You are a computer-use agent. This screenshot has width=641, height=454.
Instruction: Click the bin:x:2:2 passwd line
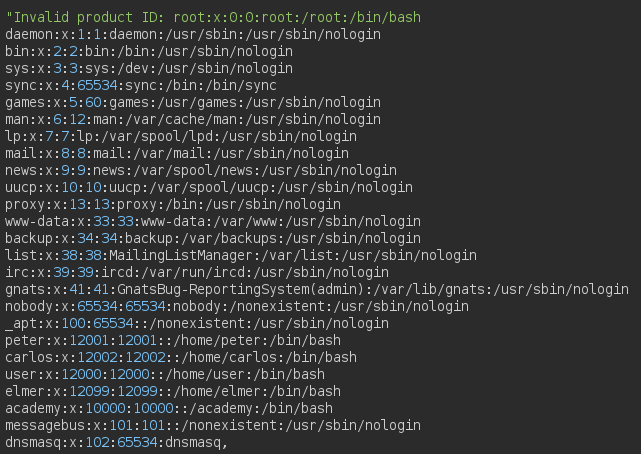tap(149, 51)
